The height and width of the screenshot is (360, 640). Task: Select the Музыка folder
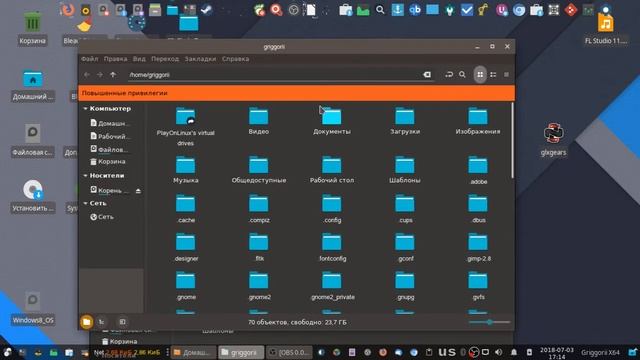click(x=186, y=170)
